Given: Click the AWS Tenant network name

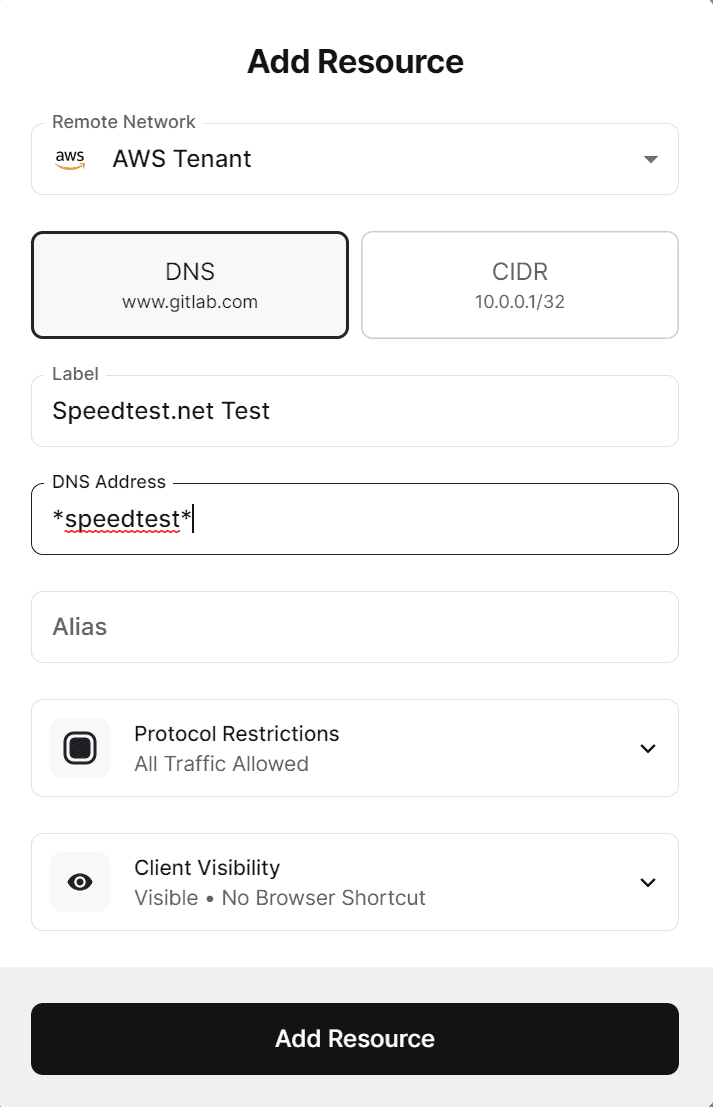Looking at the screenshot, I should point(182,159).
